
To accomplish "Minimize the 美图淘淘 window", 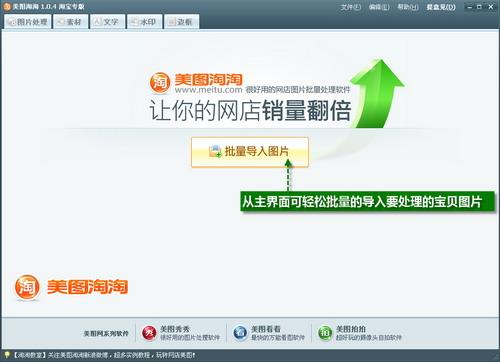I will pos(469,7).
